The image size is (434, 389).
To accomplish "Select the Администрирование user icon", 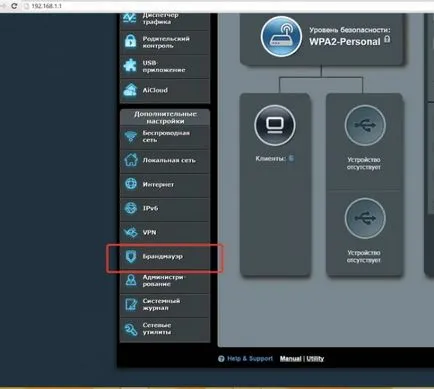I will click(131, 280).
